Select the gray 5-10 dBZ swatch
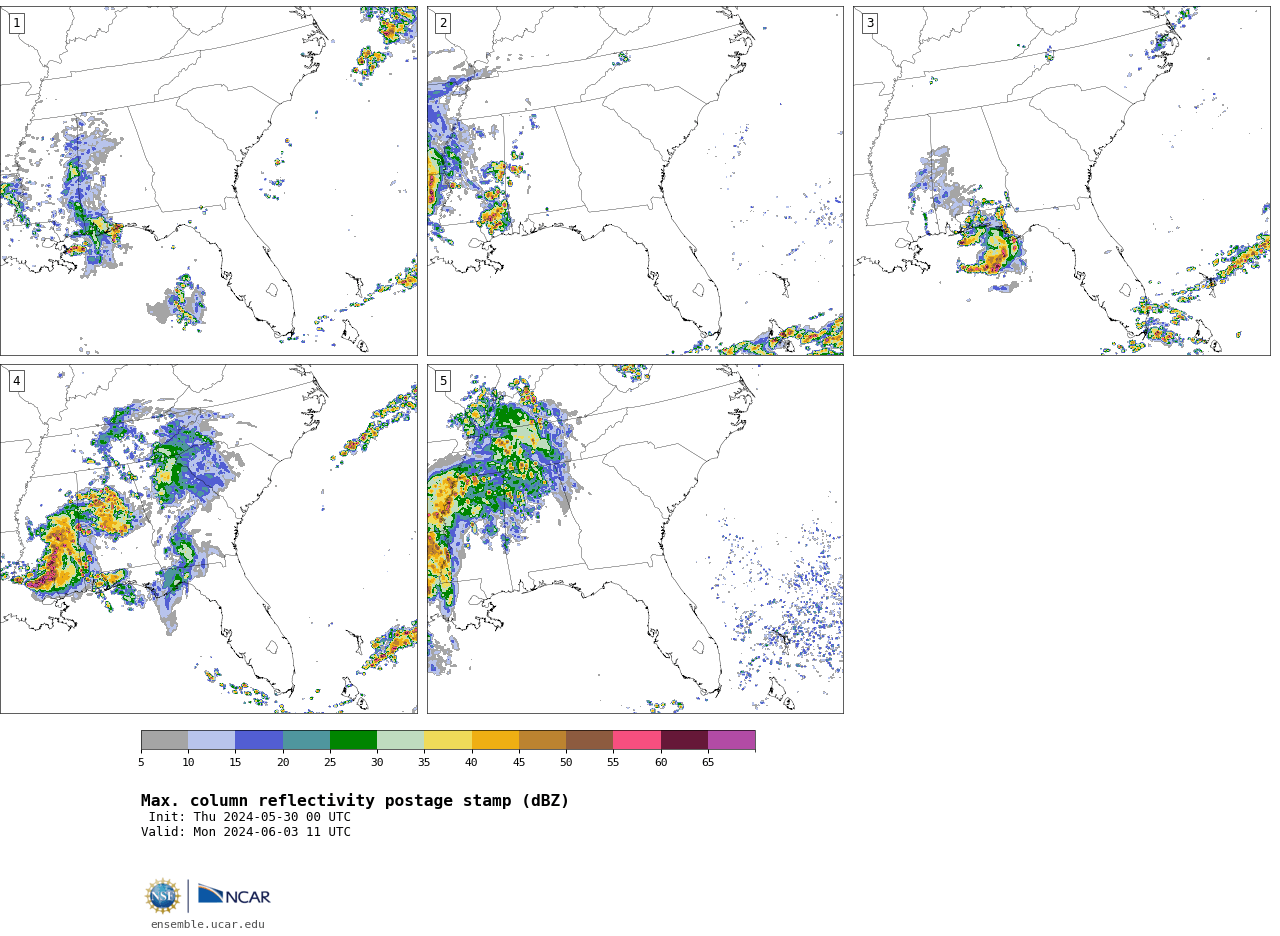1280x936 pixels. coord(164,740)
